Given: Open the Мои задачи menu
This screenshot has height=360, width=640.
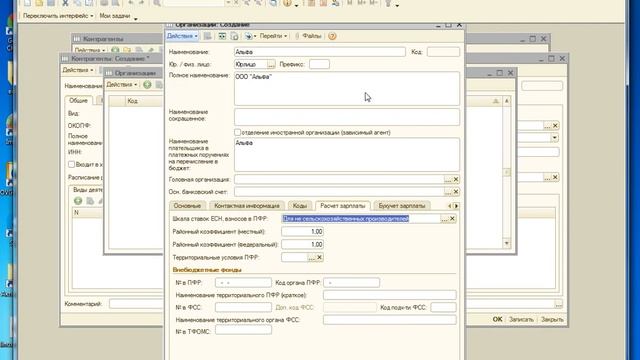Looking at the screenshot, I should pos(118,16).
